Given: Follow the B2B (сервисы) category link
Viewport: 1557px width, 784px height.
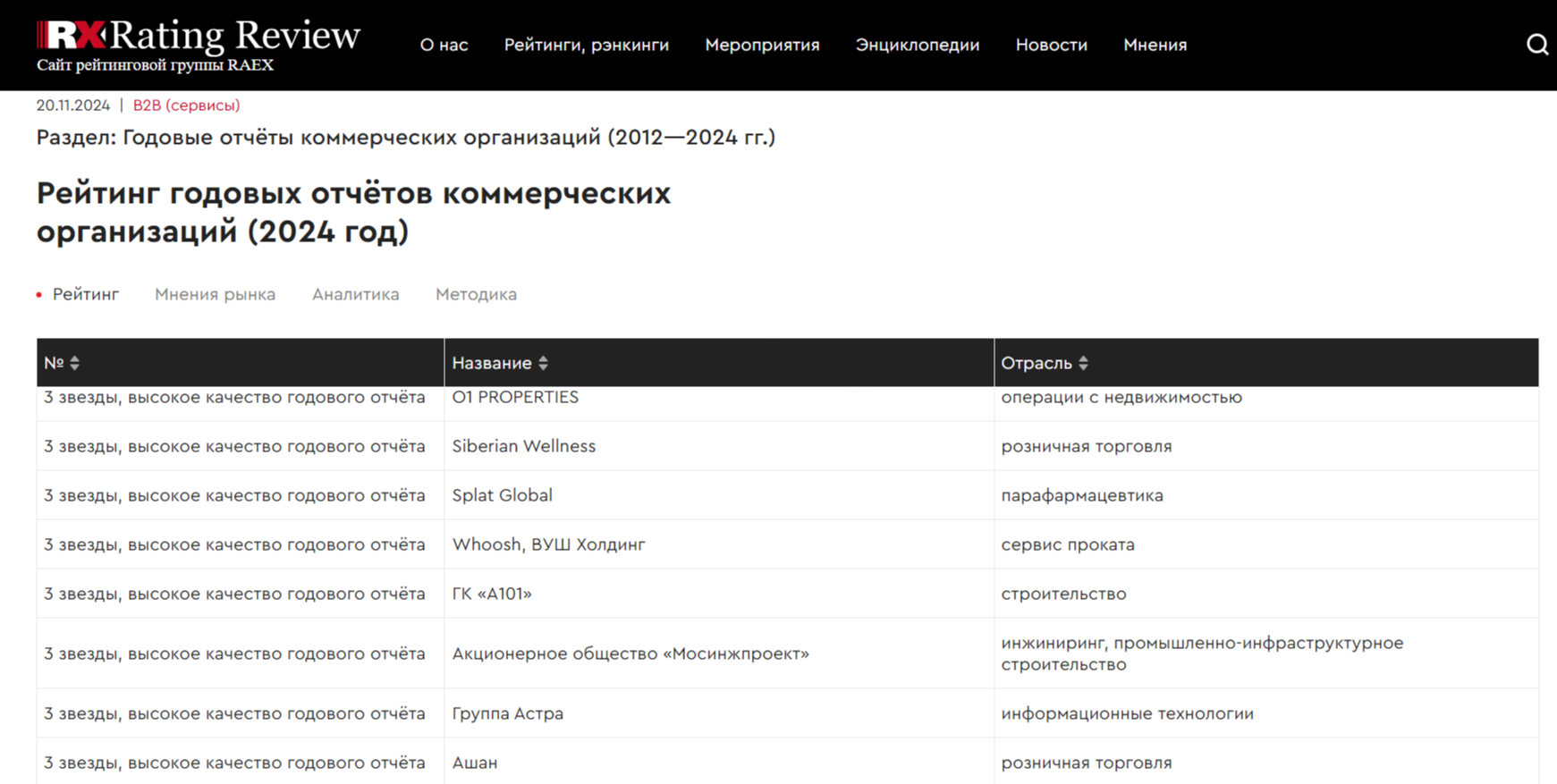Looking at the screenshot, I should click(x=186, y=105).
